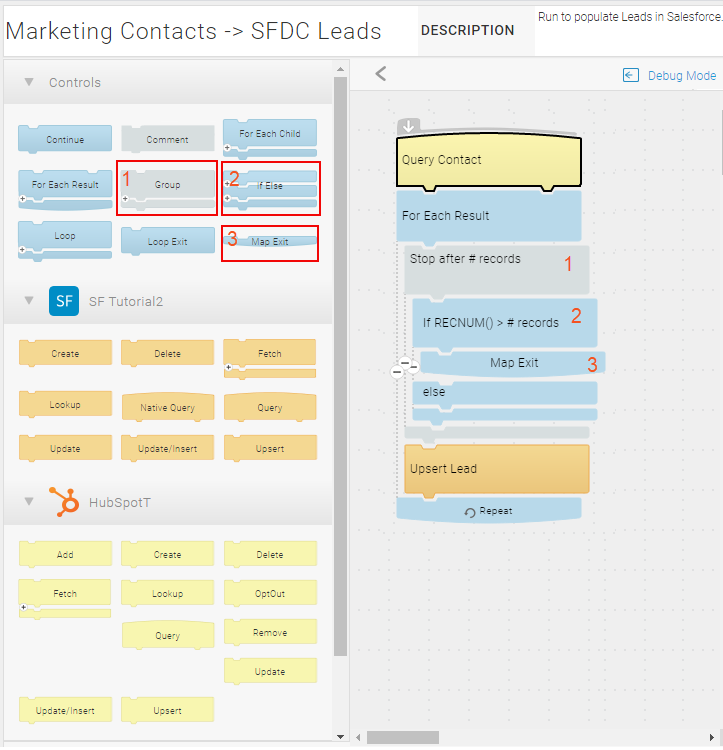Image resolution: width=723 pixels, height=750 pixels.
Task: Collapse the SF Tutorial2 section
Action: (x=29, y=301)
